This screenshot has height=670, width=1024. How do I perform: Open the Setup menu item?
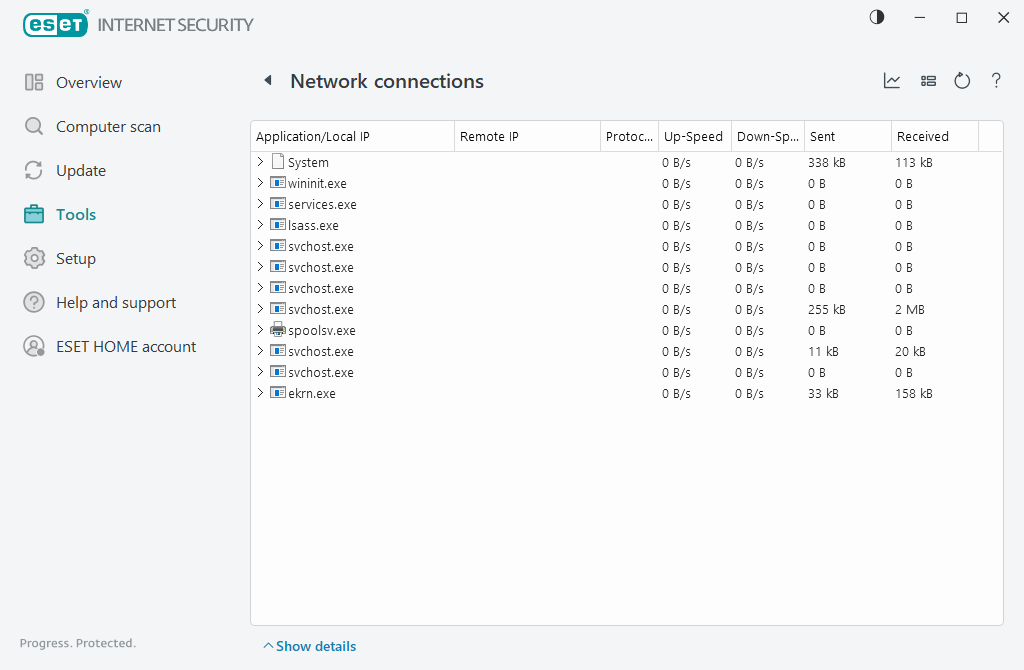75,259
